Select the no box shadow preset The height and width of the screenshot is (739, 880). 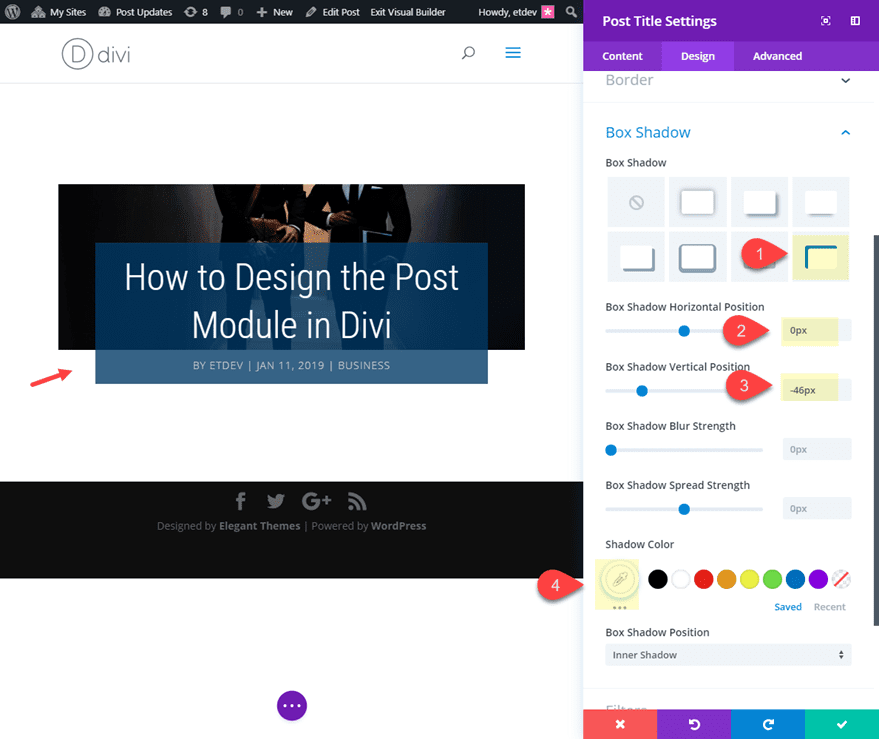pyautogui.click(x=637, y=201)
